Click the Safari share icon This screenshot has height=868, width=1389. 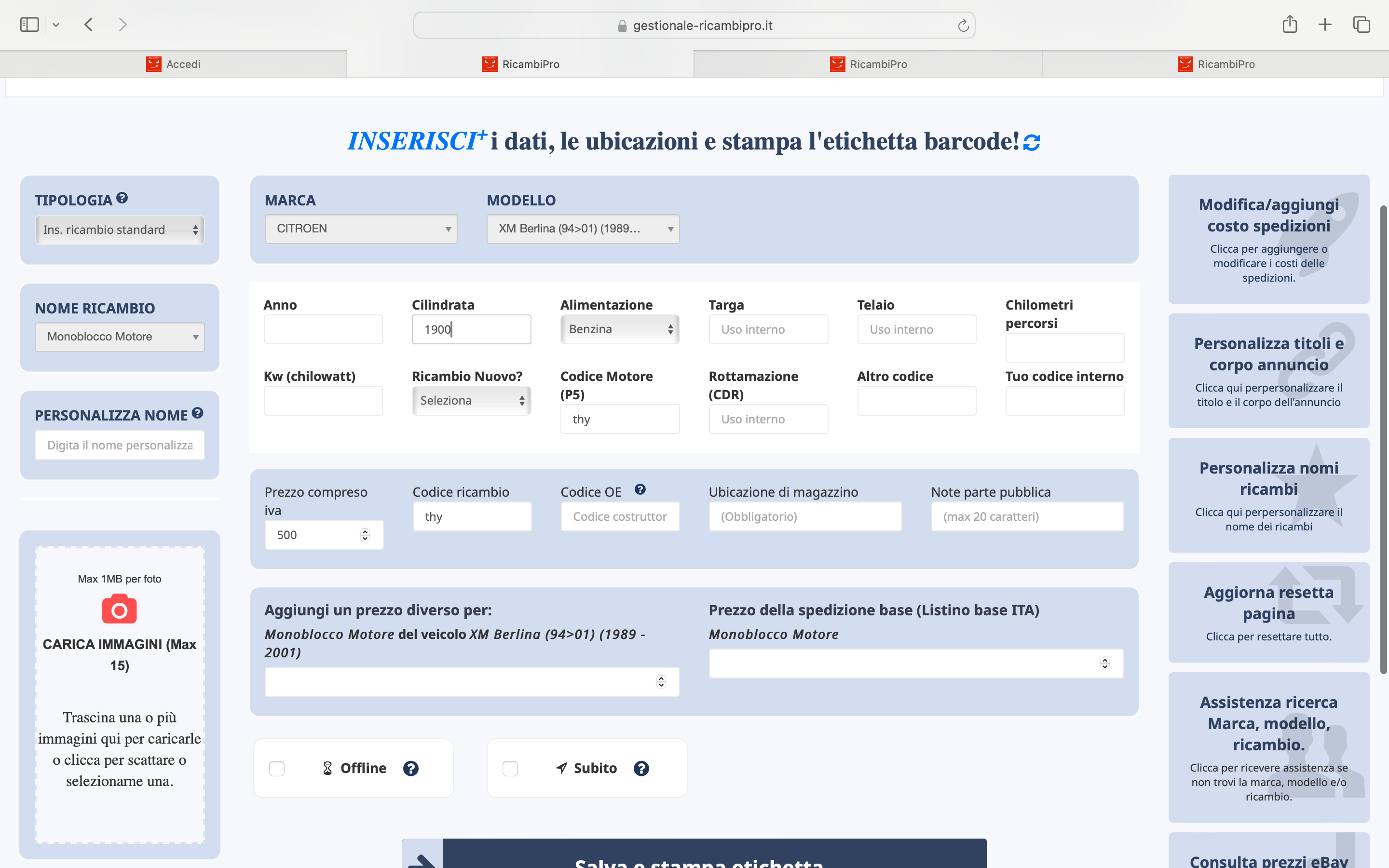(1290, 24)
